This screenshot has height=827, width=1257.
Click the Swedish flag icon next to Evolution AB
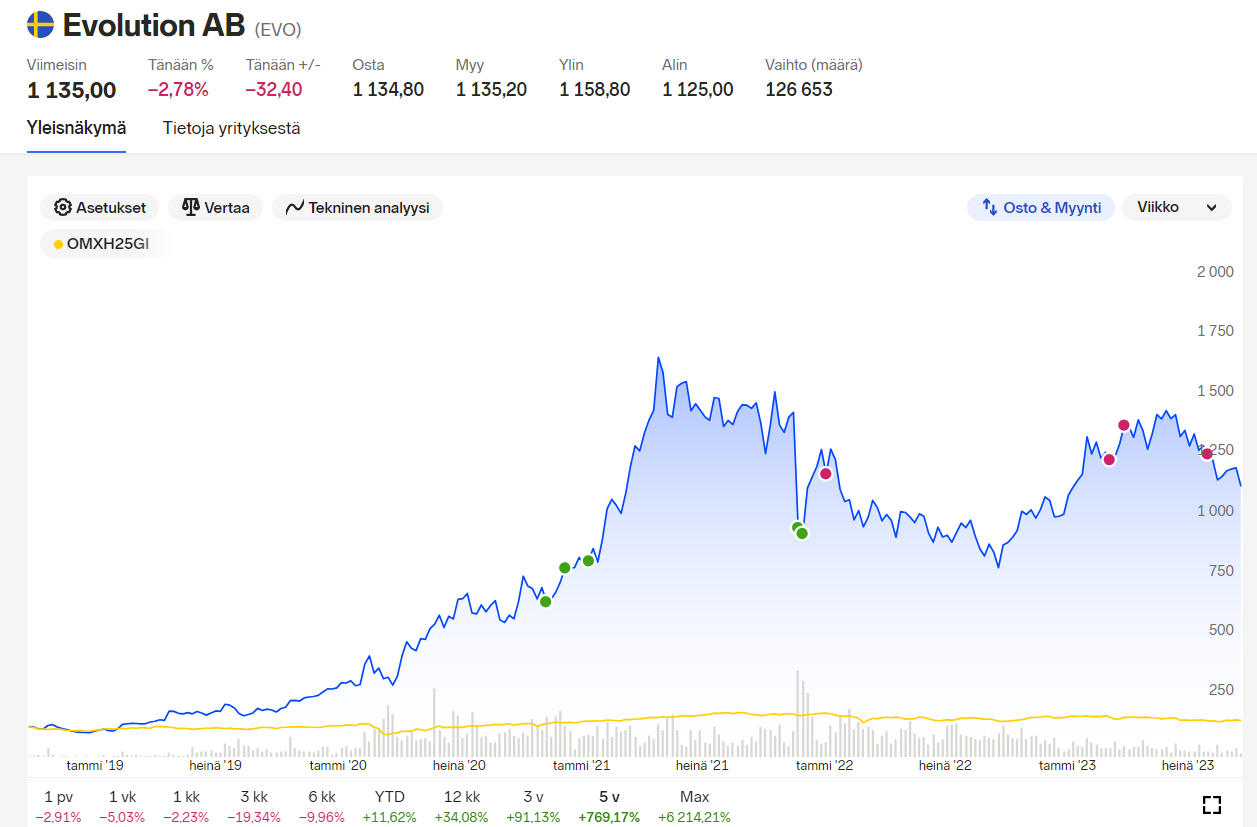pyautogui.click(x=40, y=25)
